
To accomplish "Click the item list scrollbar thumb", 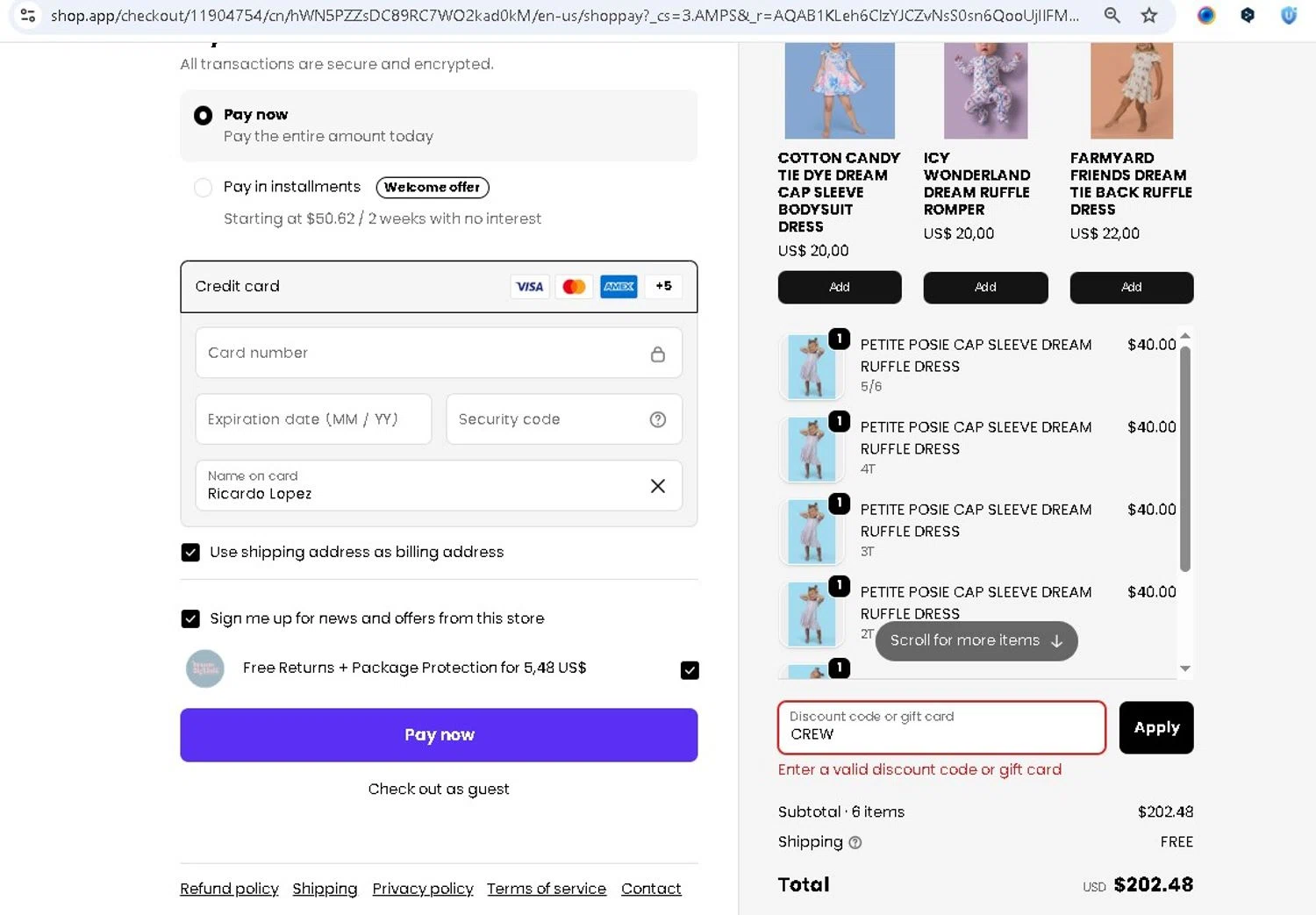I will [1185, 458].
